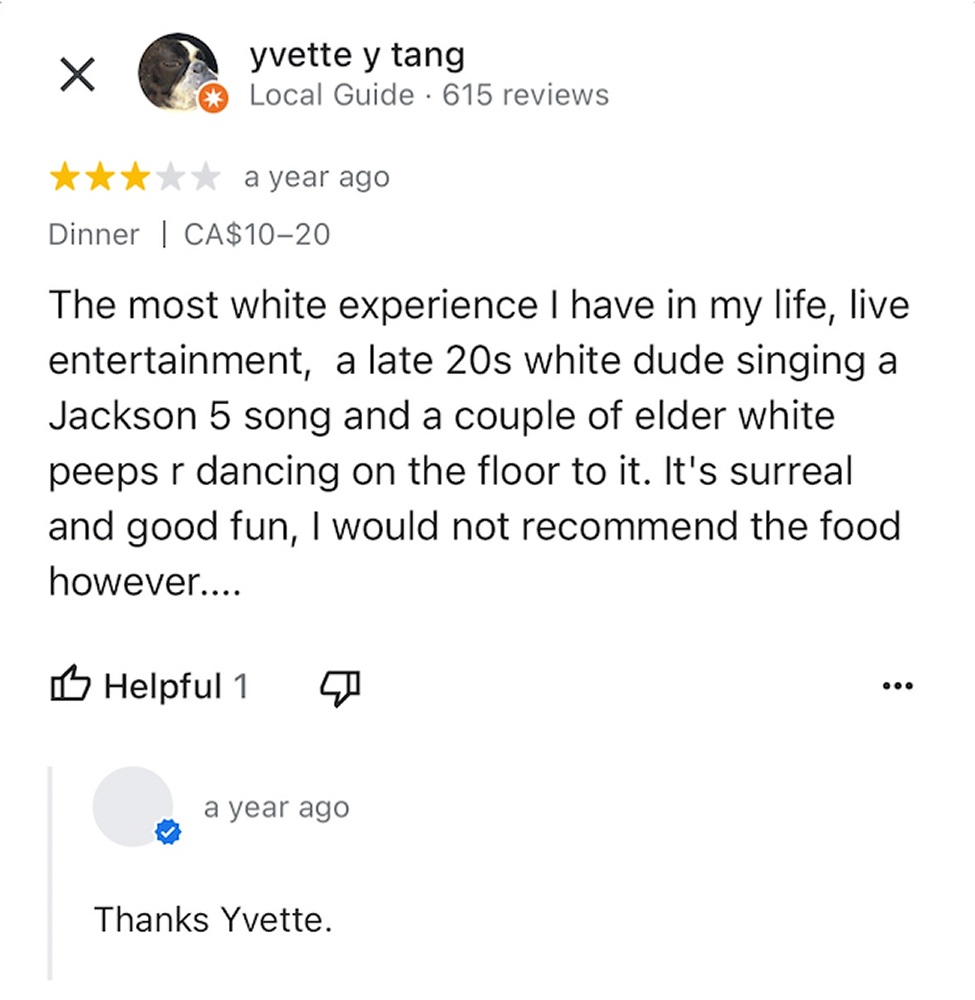975x1000 pixels.
Task: Open the three-dot more options menu
Action: (x=898, y=686)
